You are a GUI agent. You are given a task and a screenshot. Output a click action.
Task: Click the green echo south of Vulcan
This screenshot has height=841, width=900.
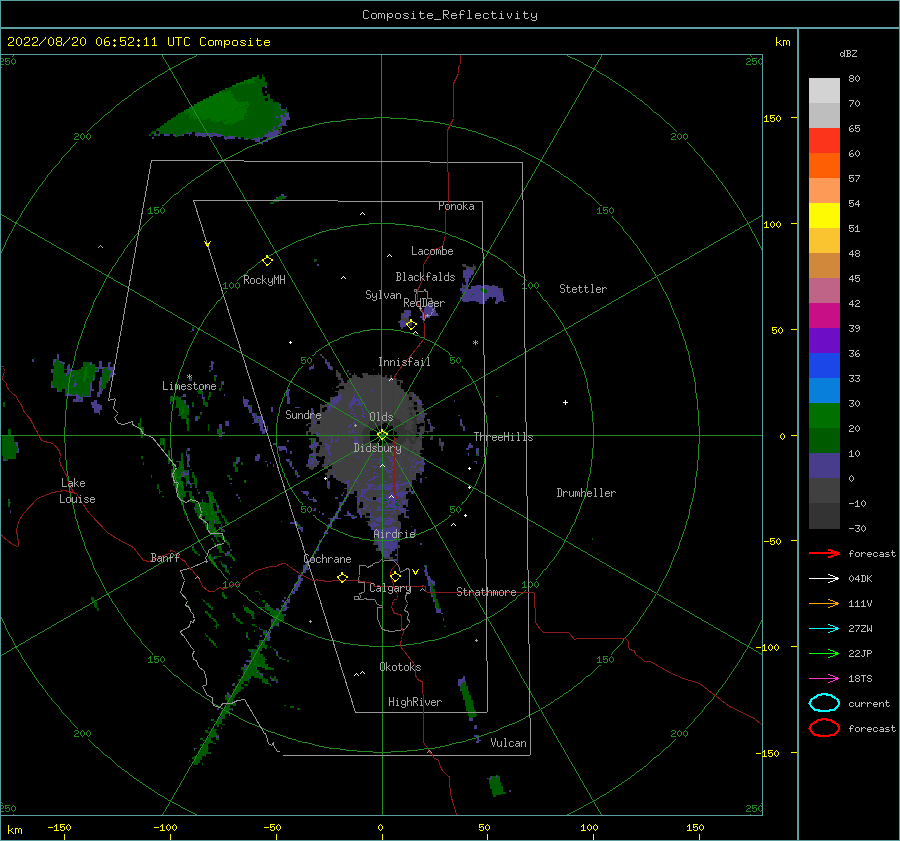tap(496, 785)
